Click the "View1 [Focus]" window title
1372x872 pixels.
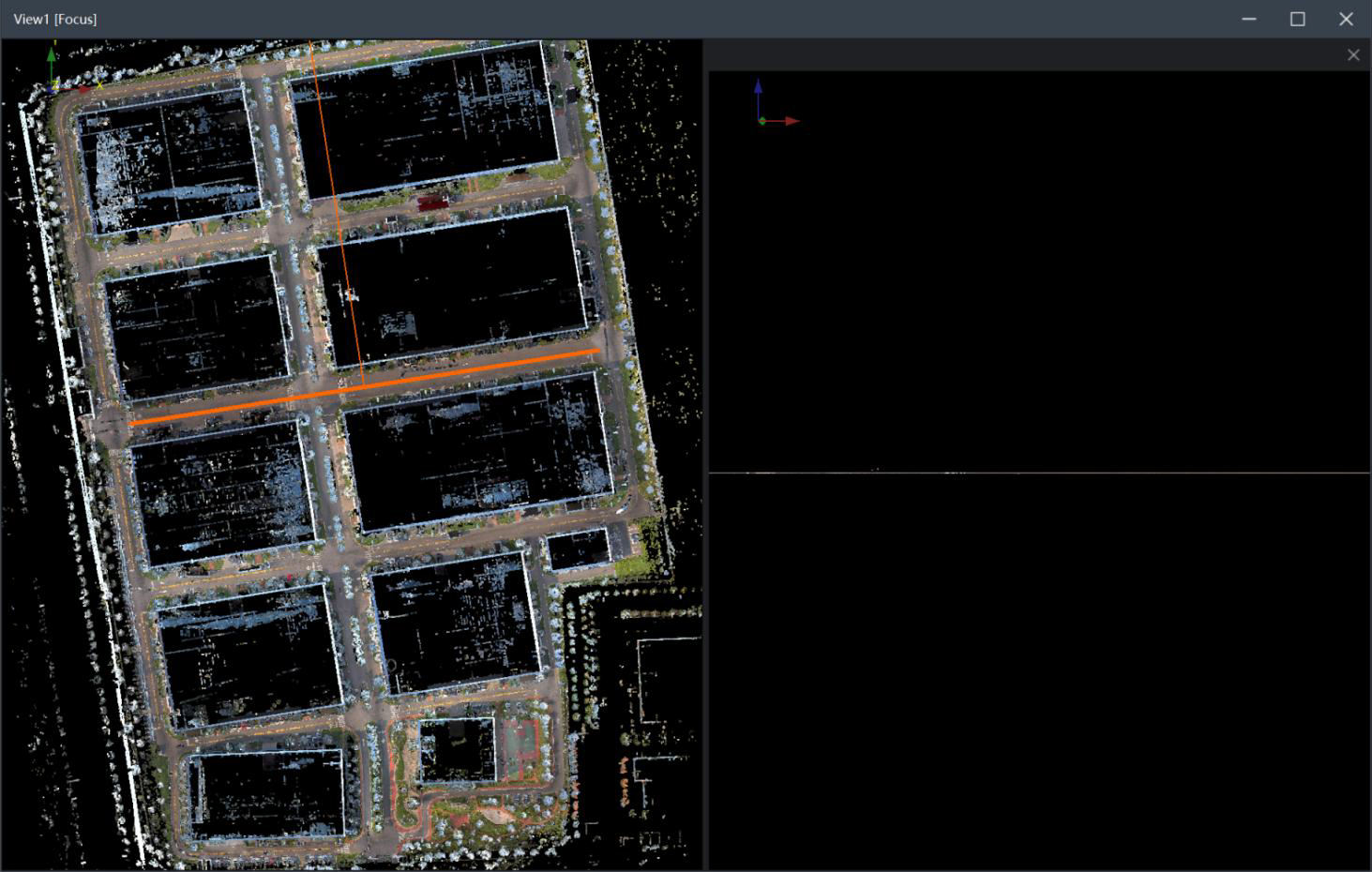55,19
